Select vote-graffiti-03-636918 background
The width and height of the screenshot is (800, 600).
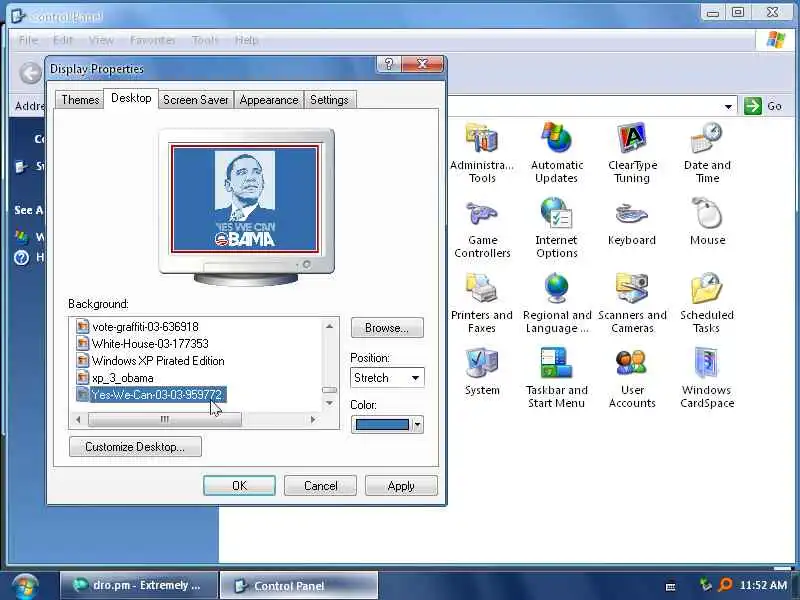pyautogui.click(x=138, y=327)
